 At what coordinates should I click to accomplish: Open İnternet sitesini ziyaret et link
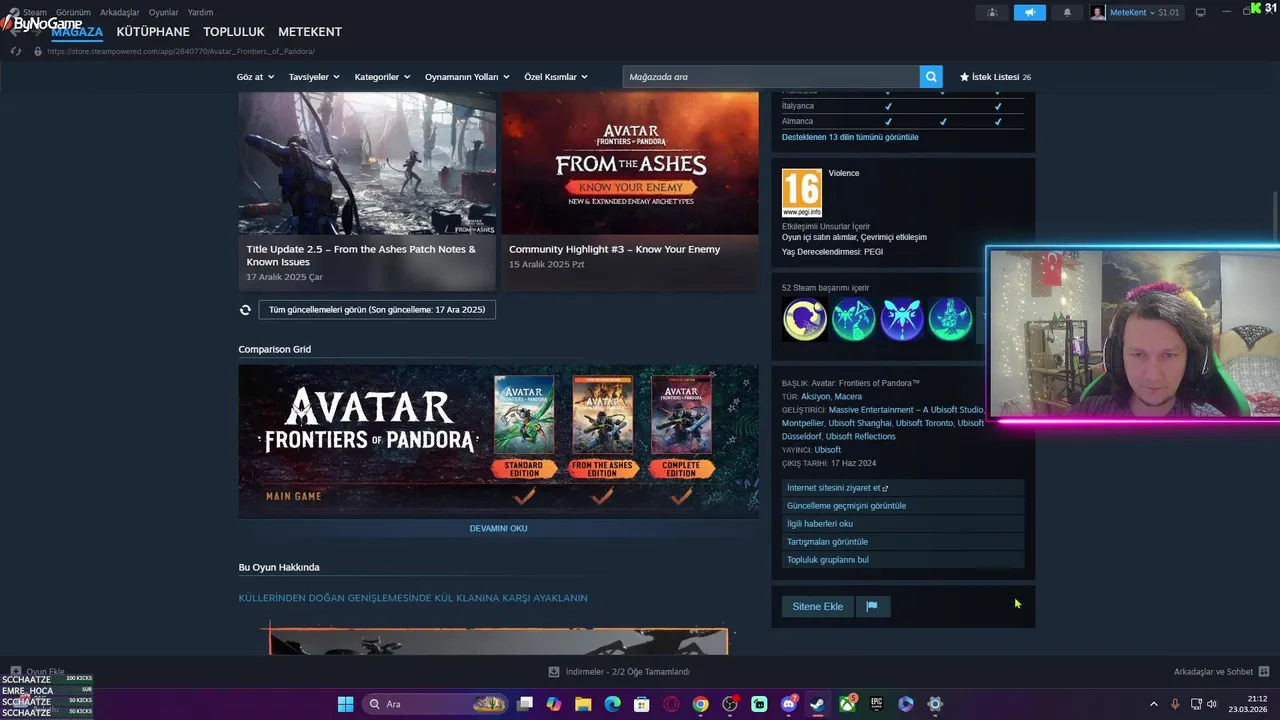click(903, 488)
